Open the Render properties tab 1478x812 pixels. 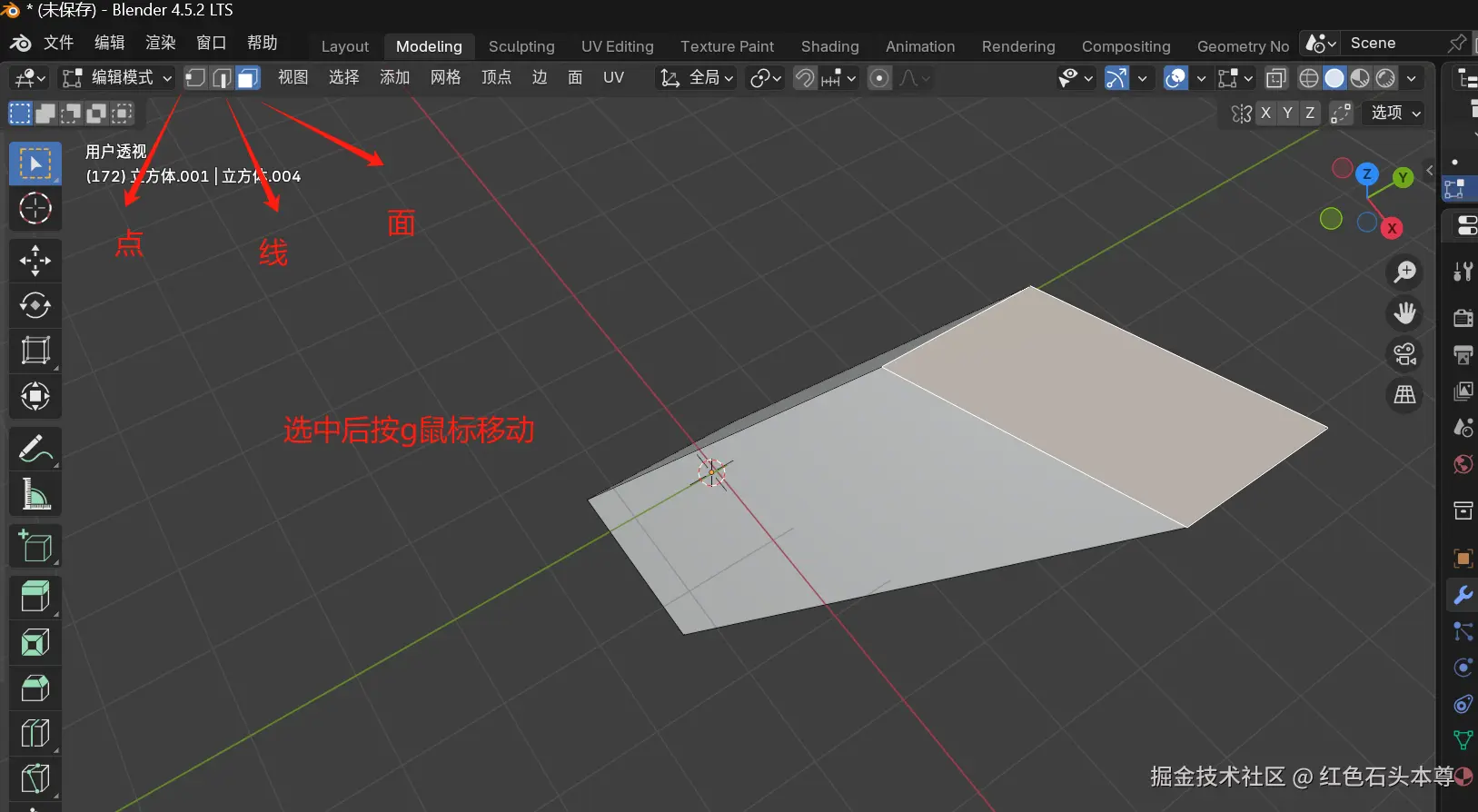point(1463,318)
